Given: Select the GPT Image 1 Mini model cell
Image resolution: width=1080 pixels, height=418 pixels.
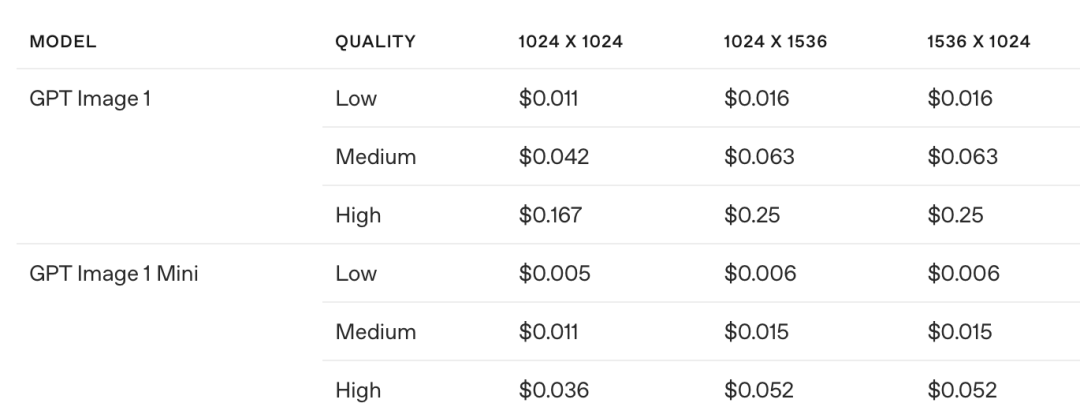Looking at the screenshot, I should (114, 274).
